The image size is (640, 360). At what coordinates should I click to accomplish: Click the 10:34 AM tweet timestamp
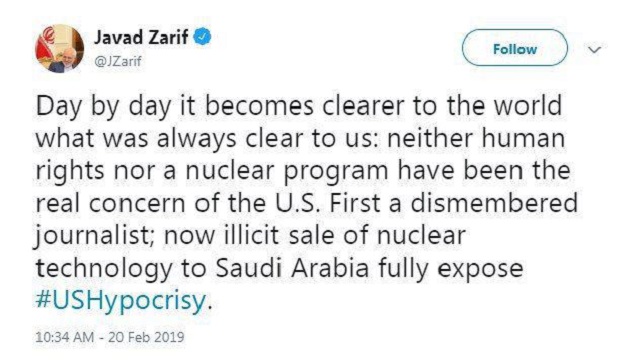64,337
